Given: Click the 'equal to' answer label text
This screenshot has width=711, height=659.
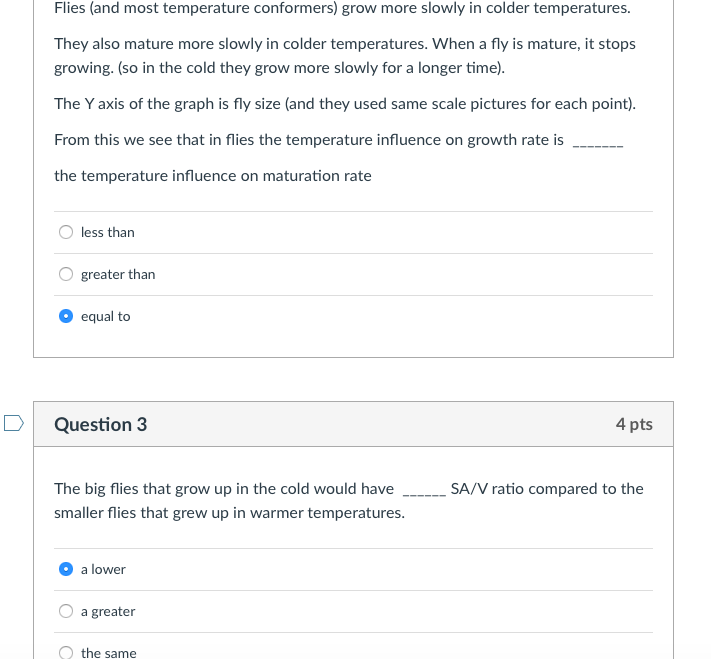Looking at the screenshot, I should (x=105, y=316).
